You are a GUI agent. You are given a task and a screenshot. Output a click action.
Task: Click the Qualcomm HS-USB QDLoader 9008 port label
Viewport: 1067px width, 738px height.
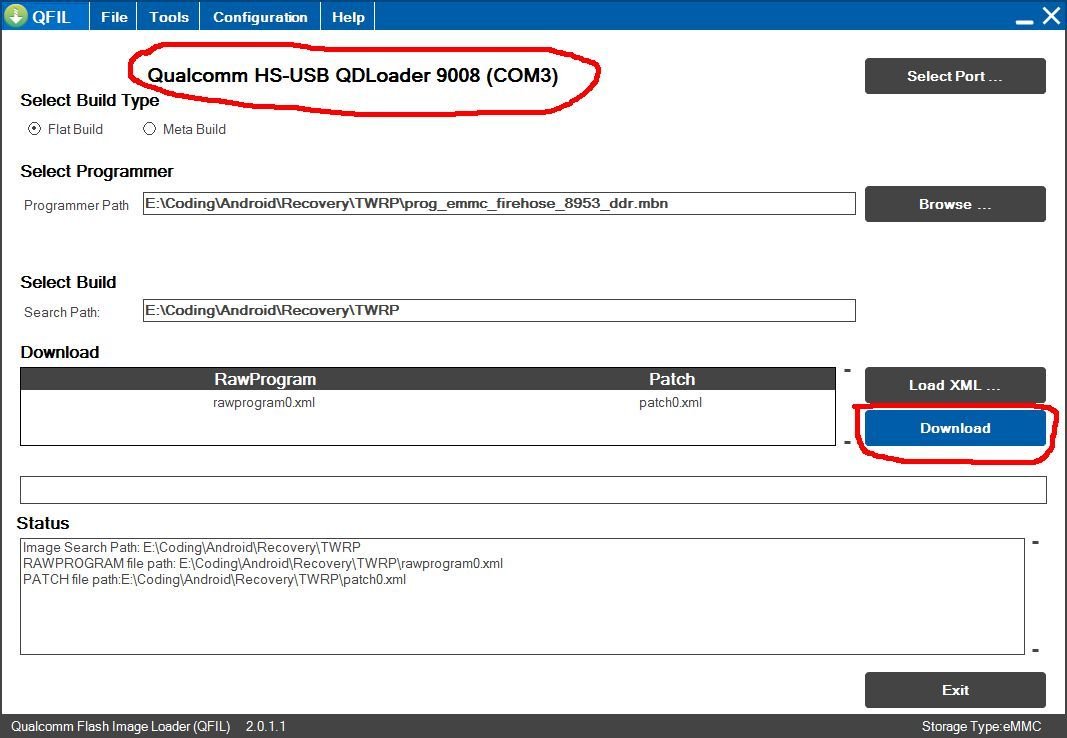point(352,75)
